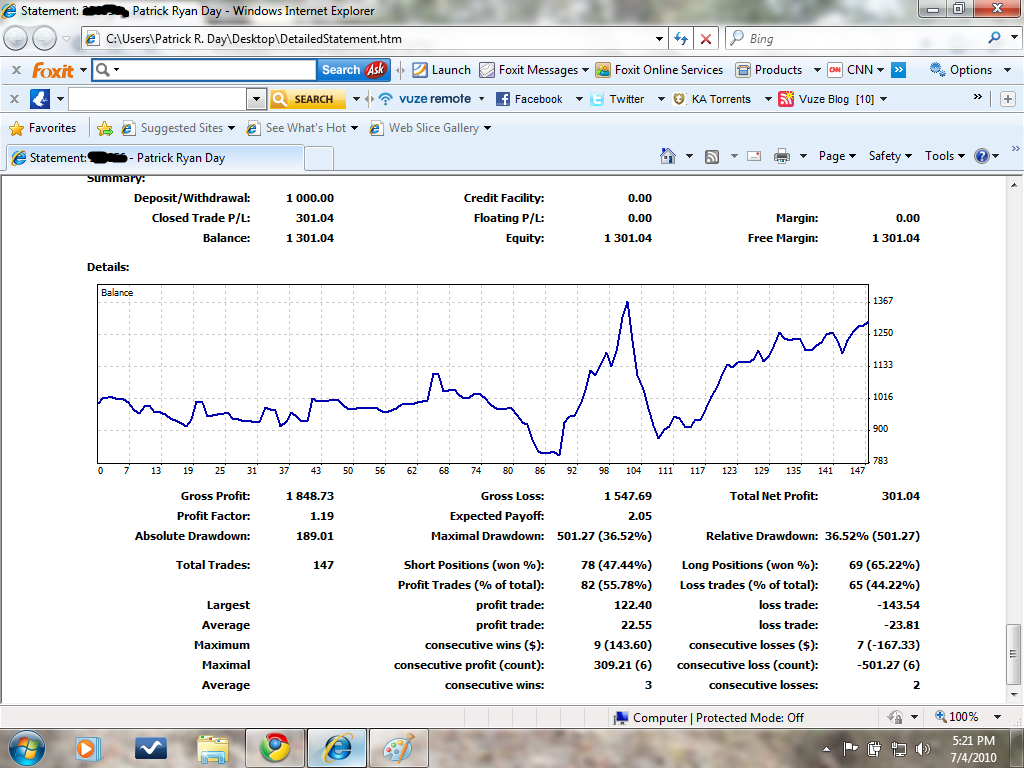The image size is (1024, 768).
Task: Click the RSS feeds icon
Action: click(712, 156)
